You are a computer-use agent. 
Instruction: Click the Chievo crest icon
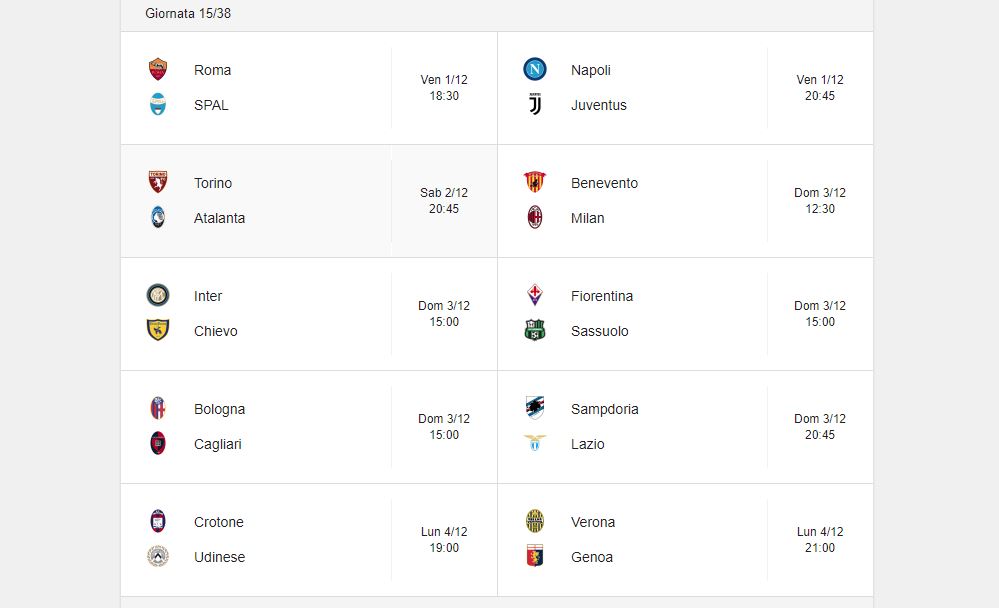[157, 330]
